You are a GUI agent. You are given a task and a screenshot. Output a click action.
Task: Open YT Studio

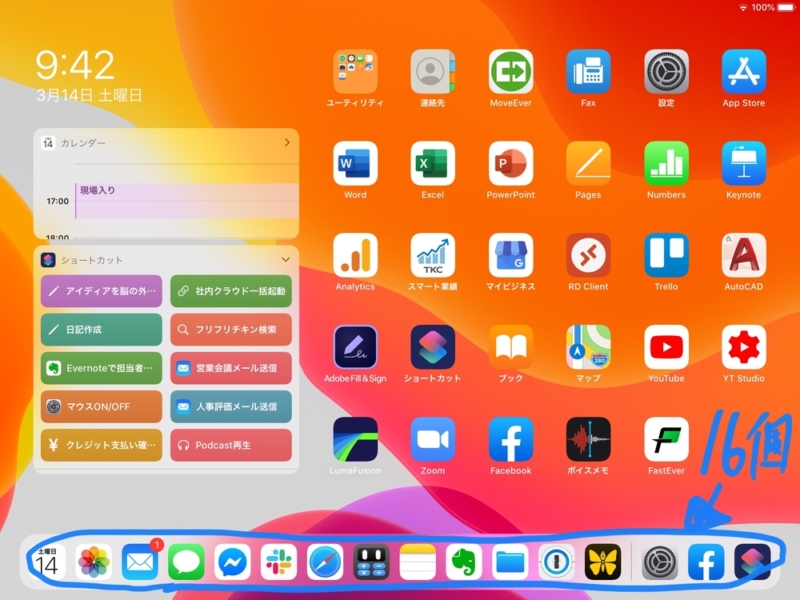click(744, 347)
